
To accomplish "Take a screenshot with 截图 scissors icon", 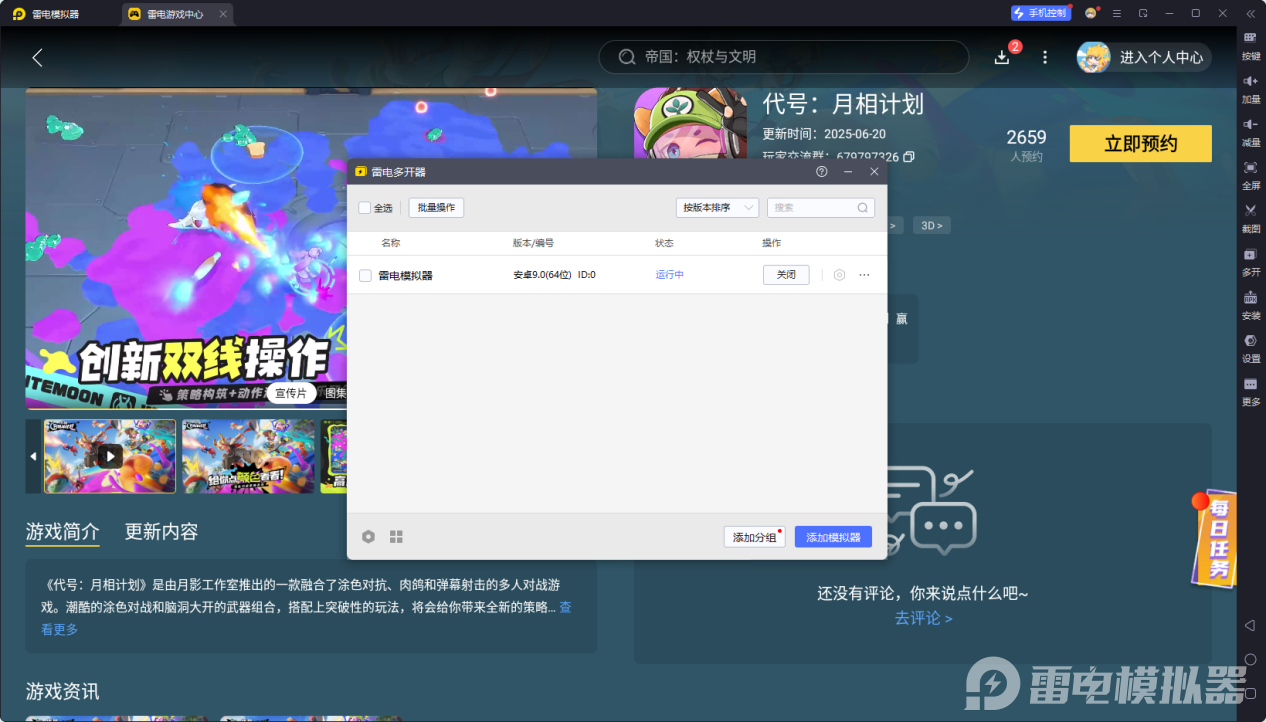I will (x=1250, y=217).
